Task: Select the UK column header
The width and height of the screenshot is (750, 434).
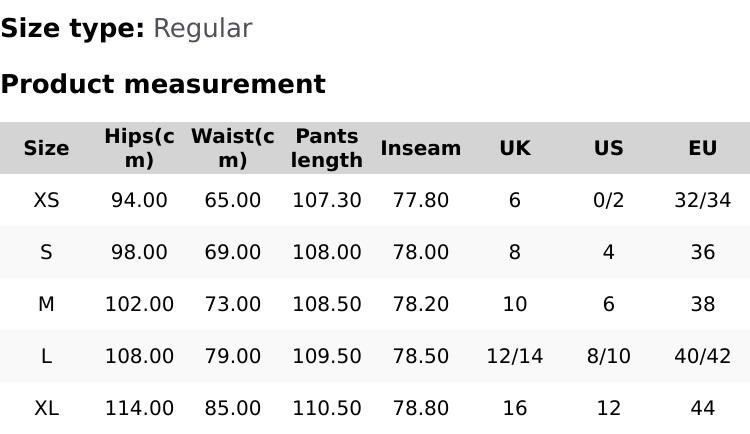Action: click(515, 148)
